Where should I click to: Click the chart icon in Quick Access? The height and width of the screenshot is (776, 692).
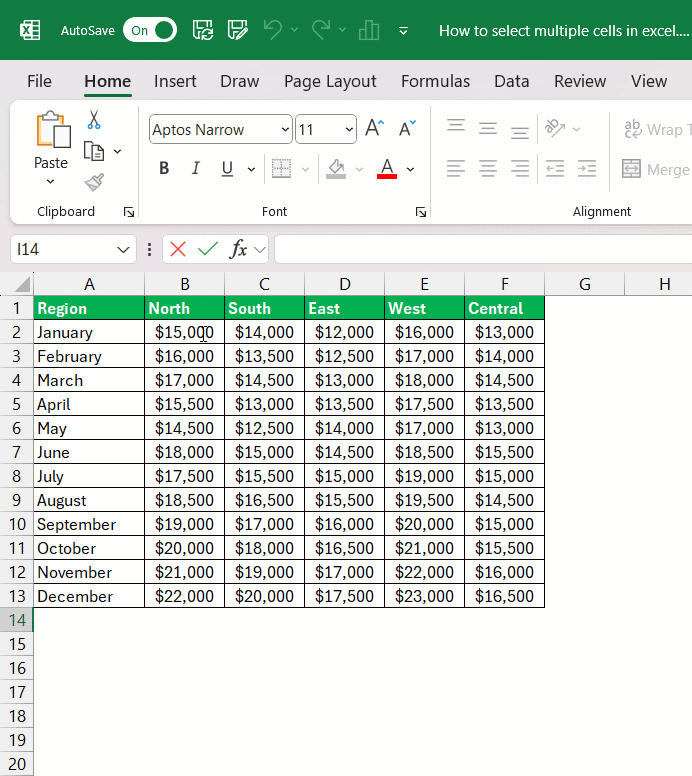point(369,30)
